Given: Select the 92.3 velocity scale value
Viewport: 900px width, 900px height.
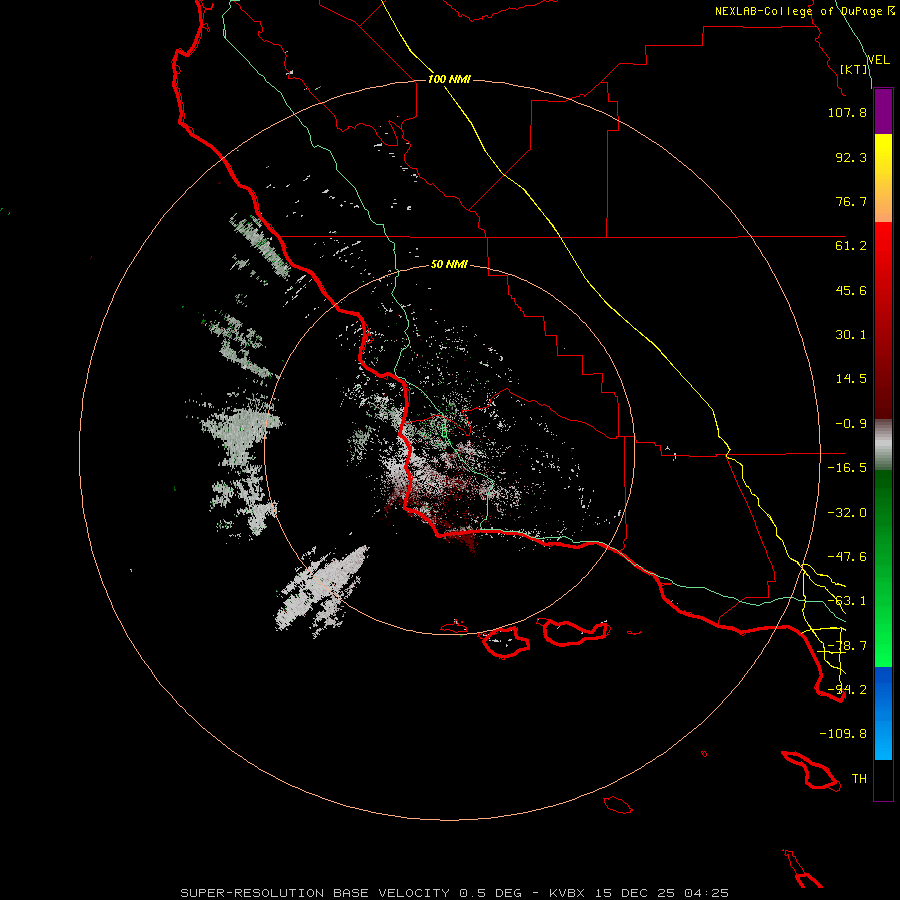Looking at the screenshot, I should [x=851, y=157].
